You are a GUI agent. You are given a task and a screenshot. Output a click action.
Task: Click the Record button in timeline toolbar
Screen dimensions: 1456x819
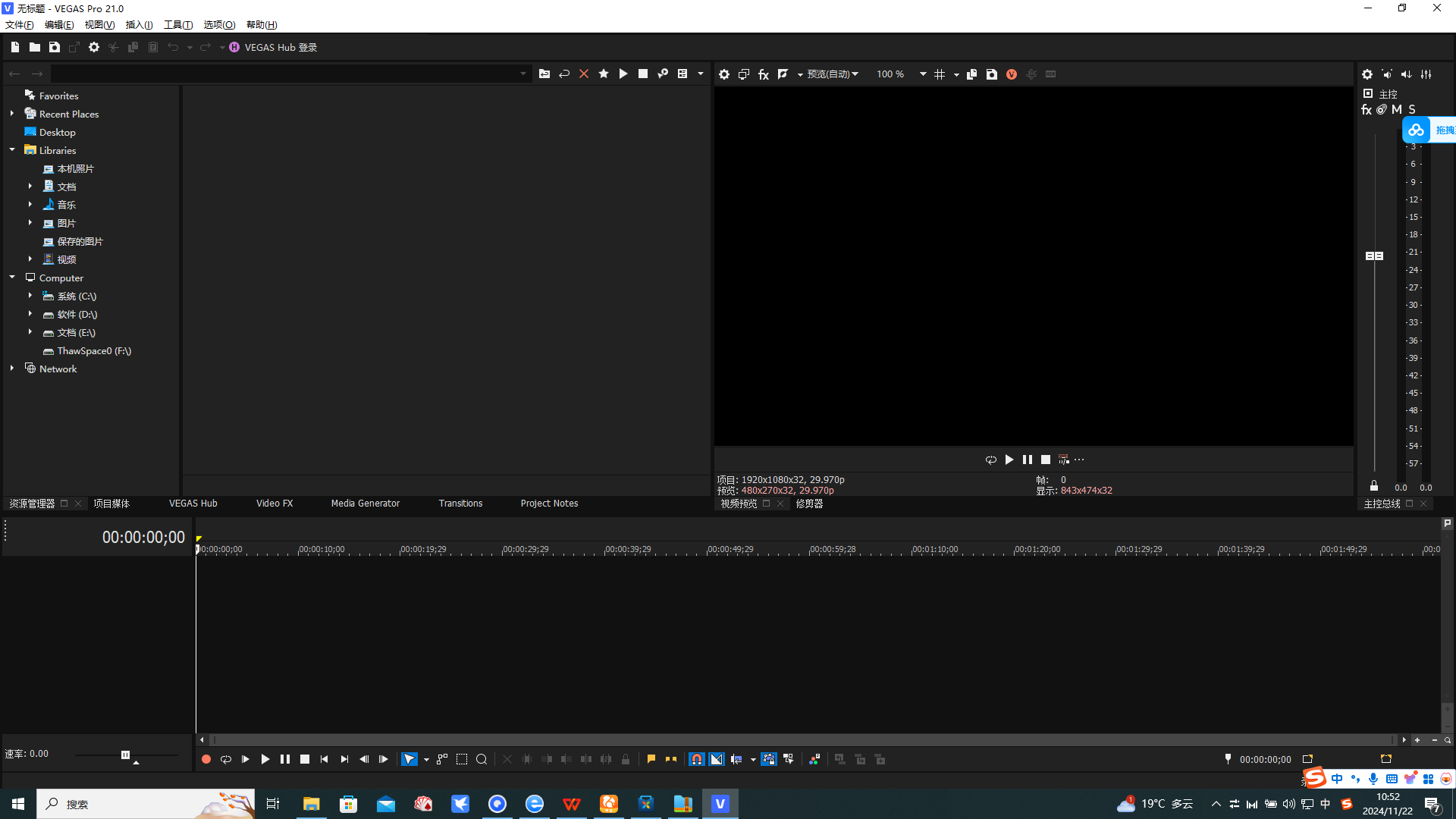(206, 759)
